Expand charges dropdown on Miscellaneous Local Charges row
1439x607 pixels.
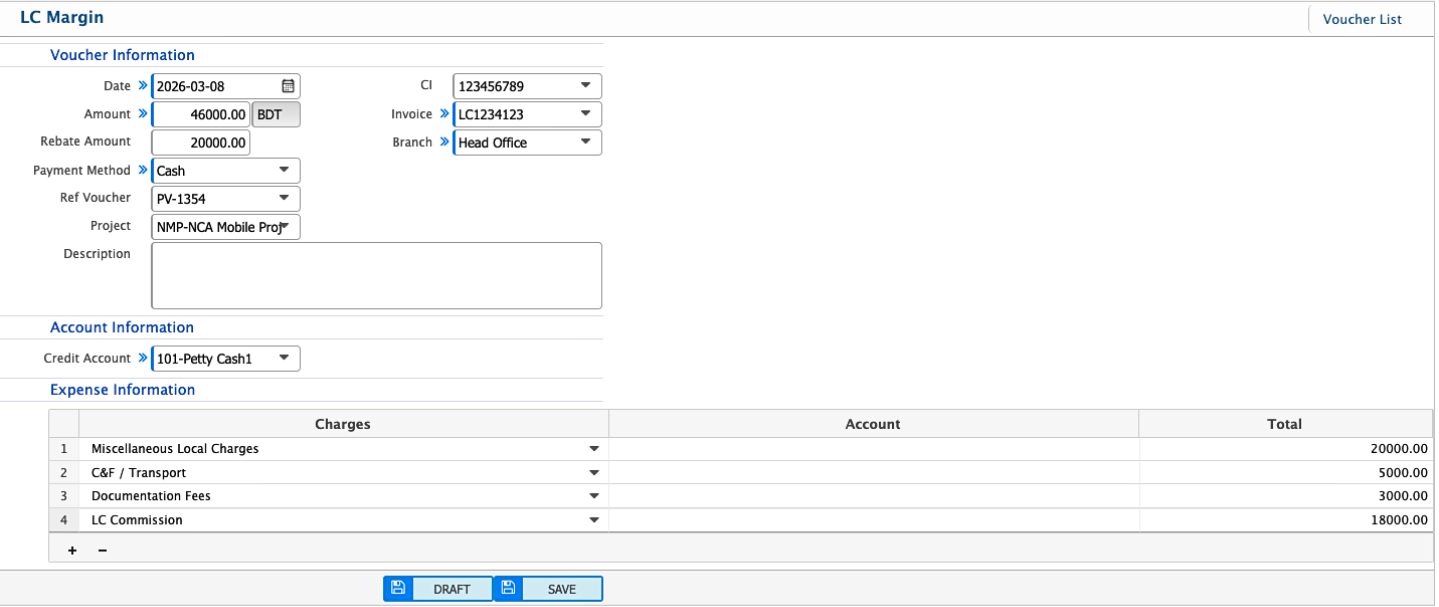[x=594, y=448]
